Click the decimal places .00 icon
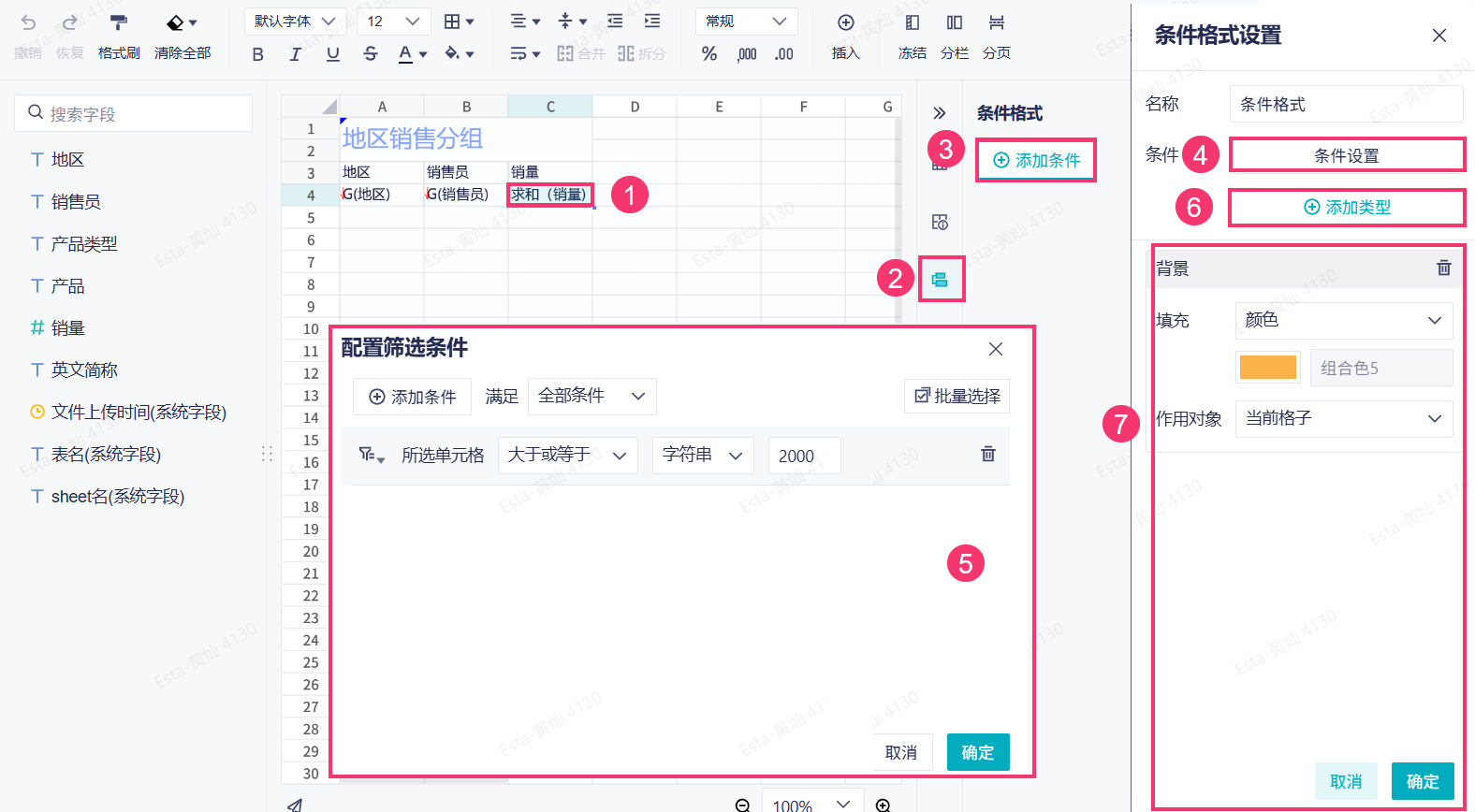The height and width of the screenshot is (812, 1475). pyautogui.click(x=784, y=54)
